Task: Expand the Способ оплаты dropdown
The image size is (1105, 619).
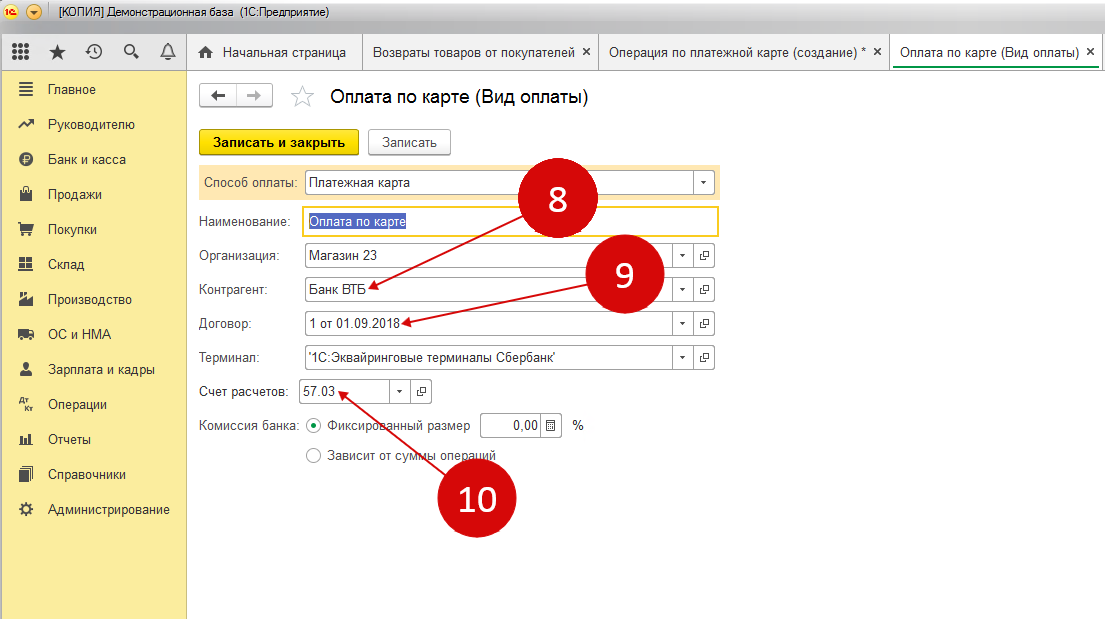Action: click(703, 183)
